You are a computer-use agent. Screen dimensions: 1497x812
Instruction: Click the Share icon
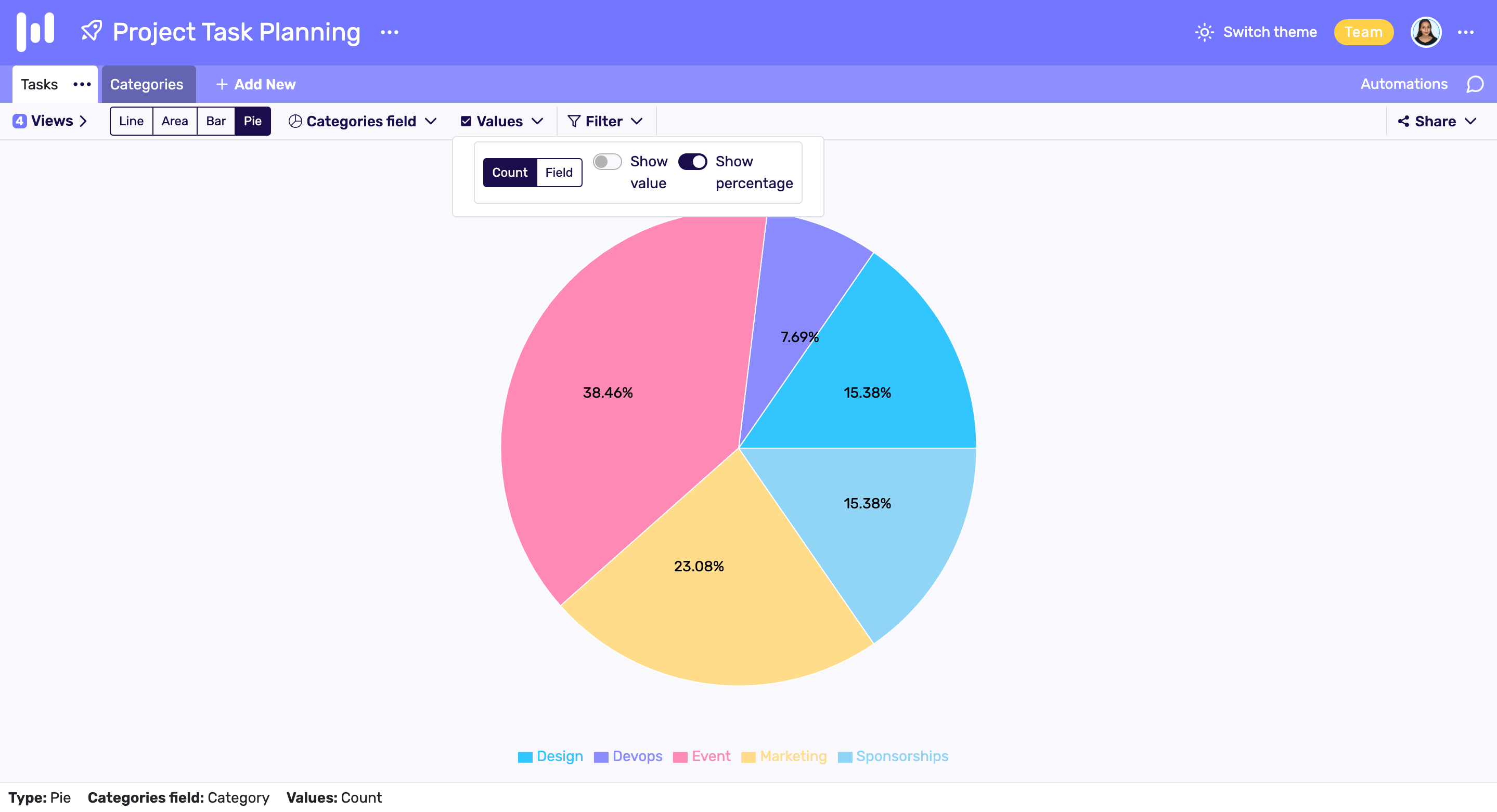(x=1403, y=121)
